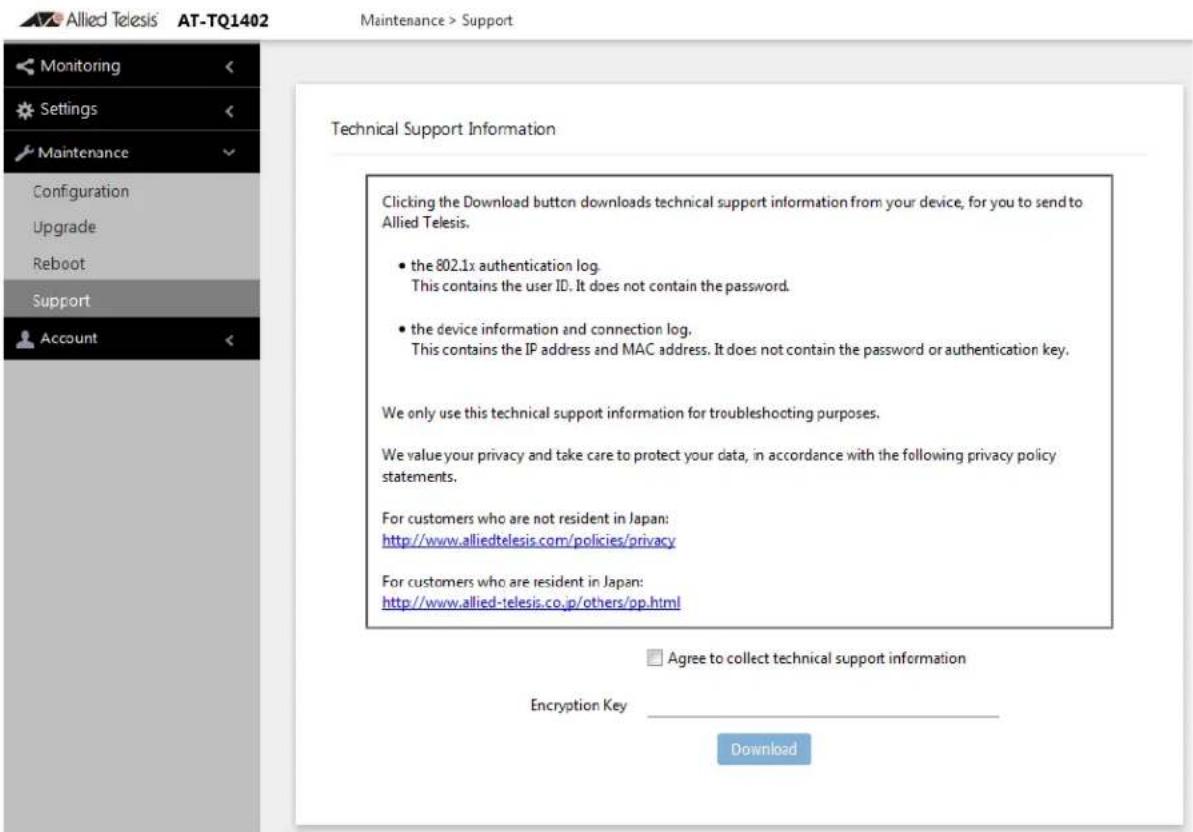The width and height of the screenshot is (1193, 832).
Task: Click the Account person icon
Action: pyautogui.click(x=24, y=339)
